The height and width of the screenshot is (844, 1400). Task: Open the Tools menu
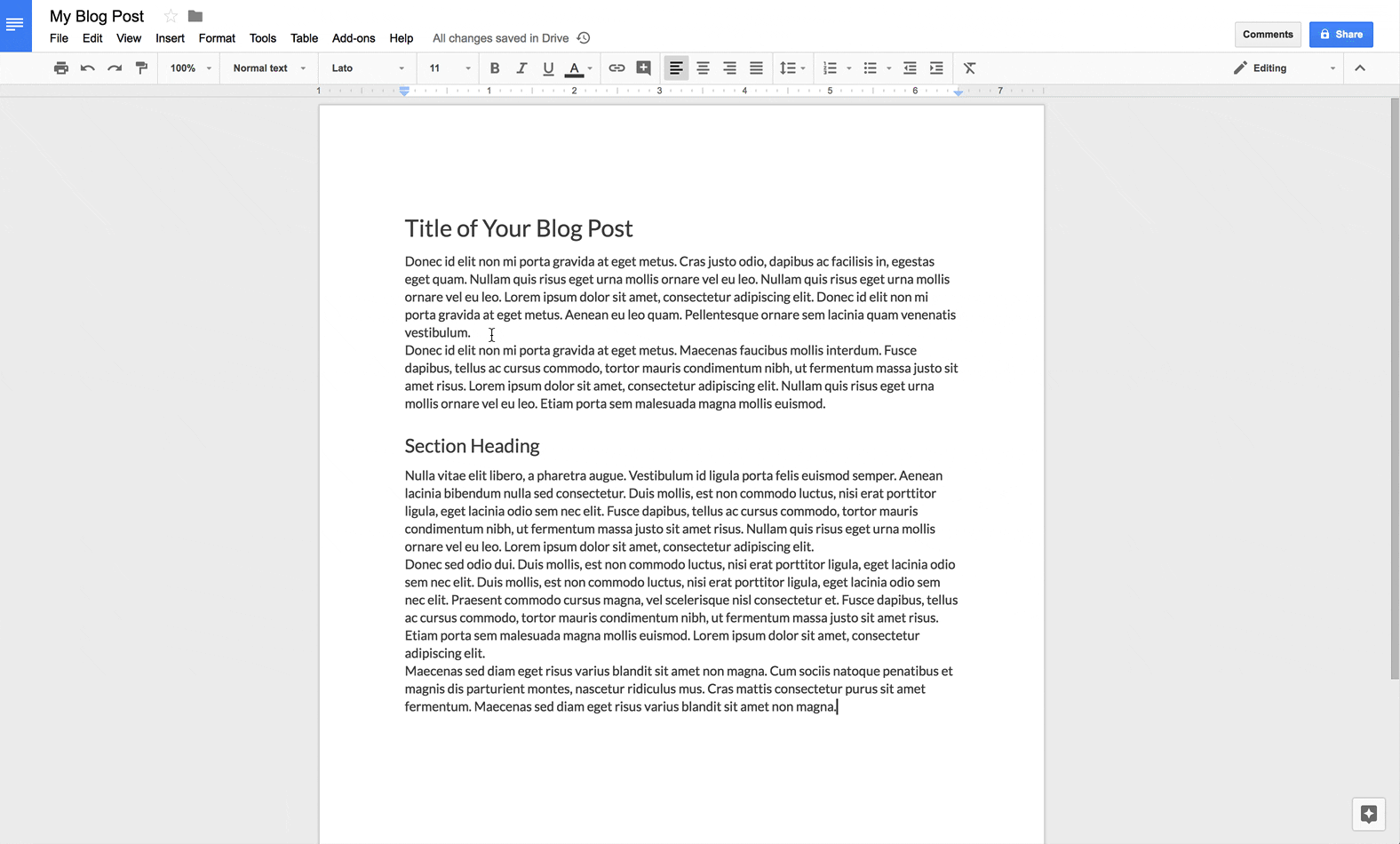pyautogui.click(x=263, y=38)
